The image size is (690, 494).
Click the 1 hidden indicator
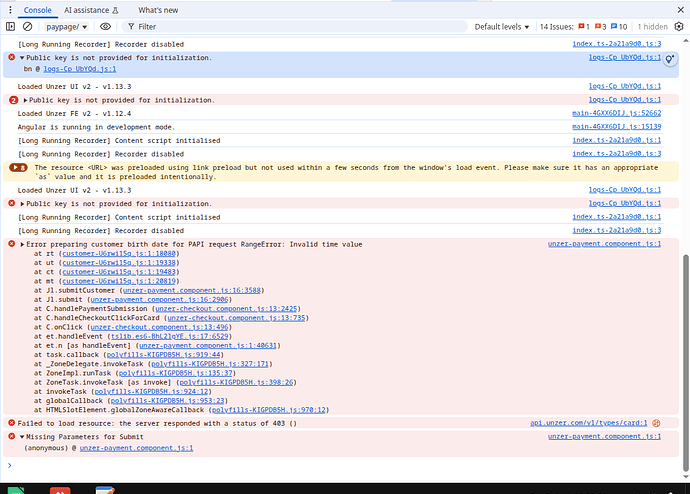coord(653,27)
